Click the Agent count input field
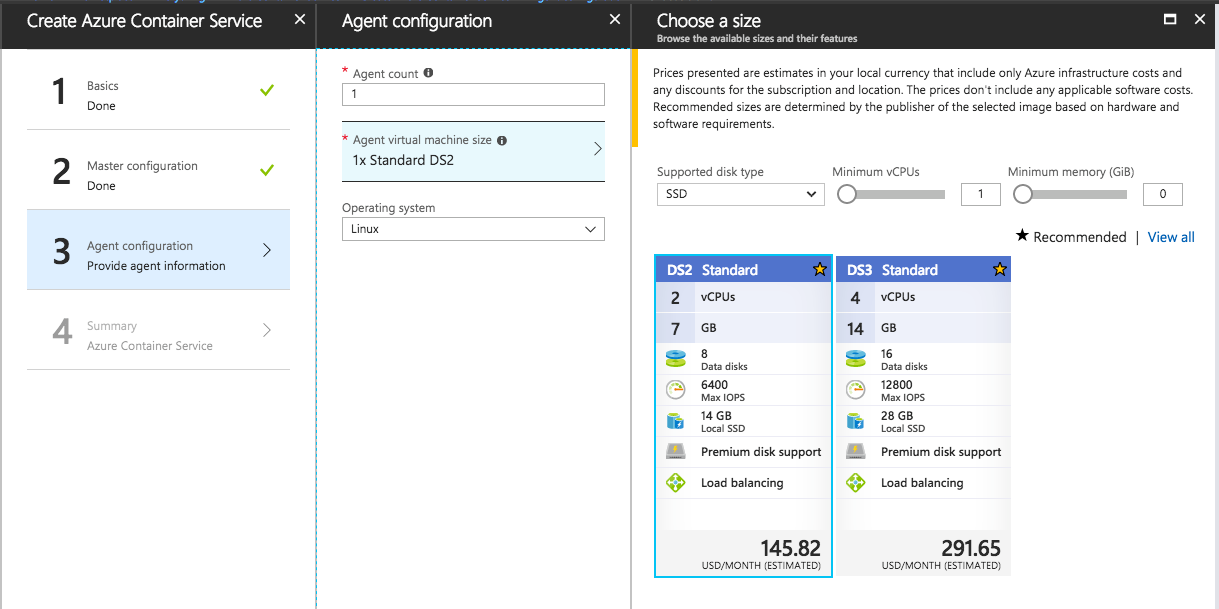Screen dimensions: 1219x609 click(473, 94)
